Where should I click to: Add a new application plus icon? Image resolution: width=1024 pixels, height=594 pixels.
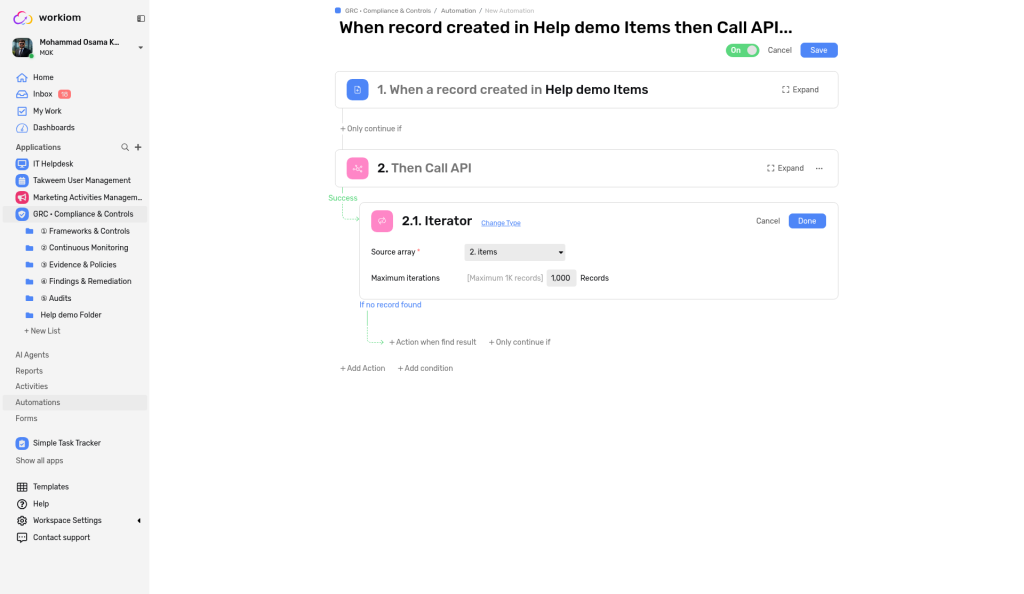click(138, 148)
